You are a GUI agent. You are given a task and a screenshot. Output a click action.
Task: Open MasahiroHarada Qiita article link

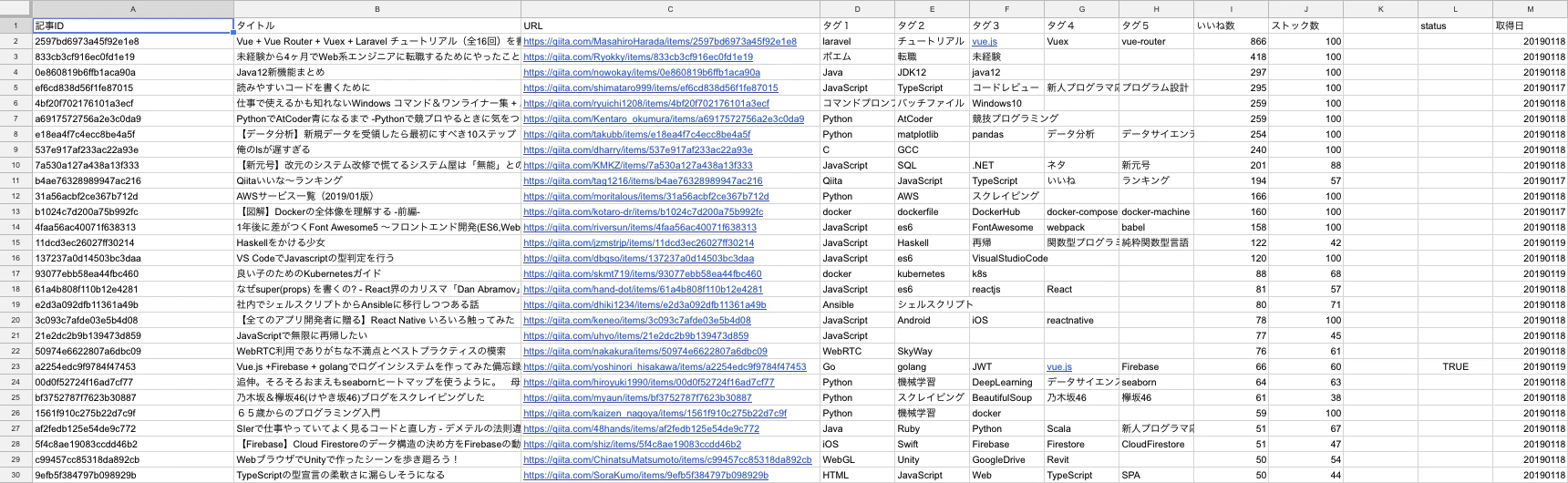click(x=660, y=41)
